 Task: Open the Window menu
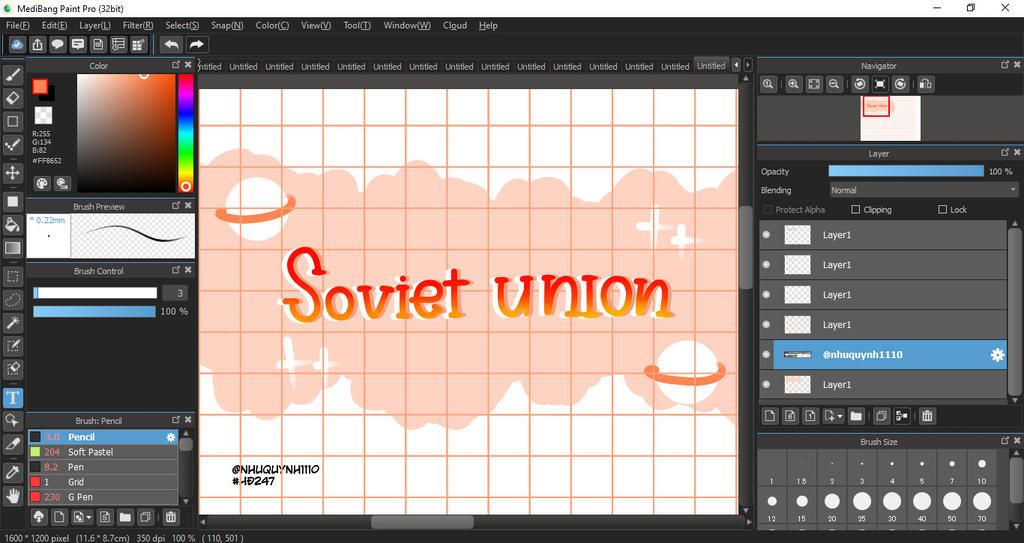[x=407, y=25]
